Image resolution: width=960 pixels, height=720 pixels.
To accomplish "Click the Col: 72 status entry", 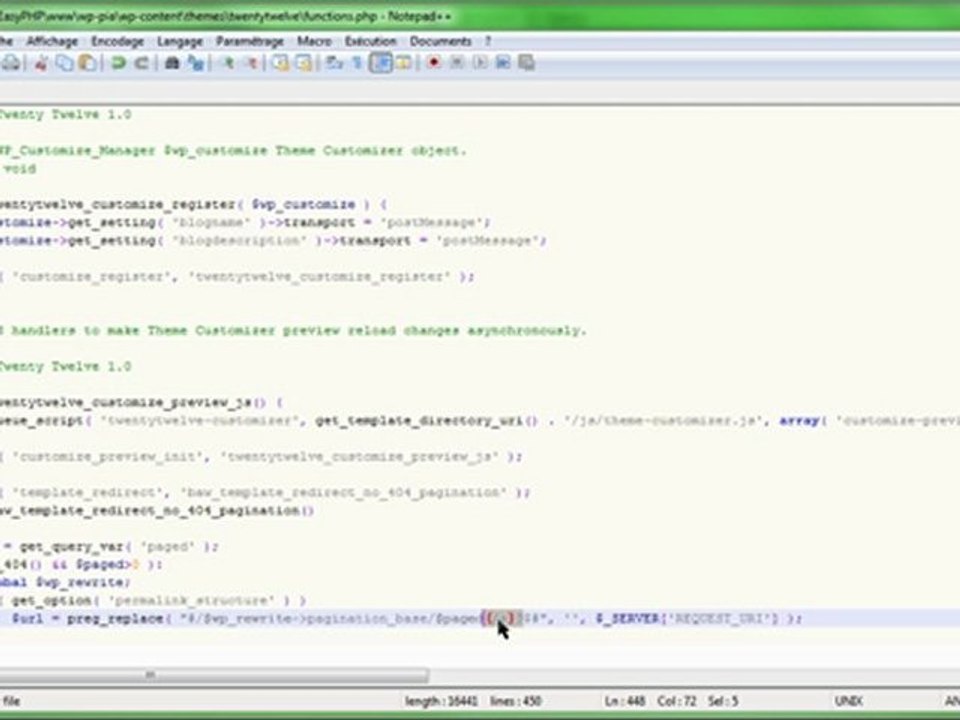I will (x=676, y=700).
